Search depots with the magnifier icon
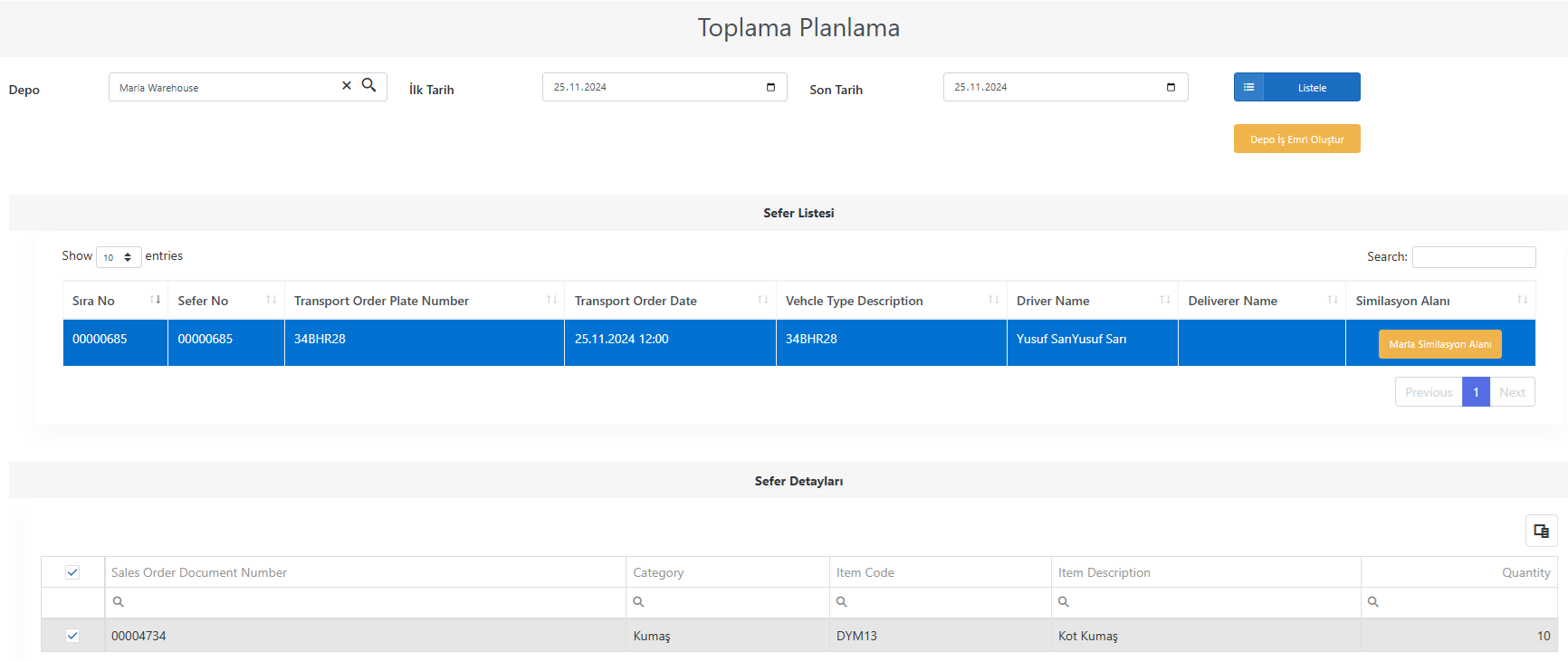Screen dimensions: 1568x662 369,85
